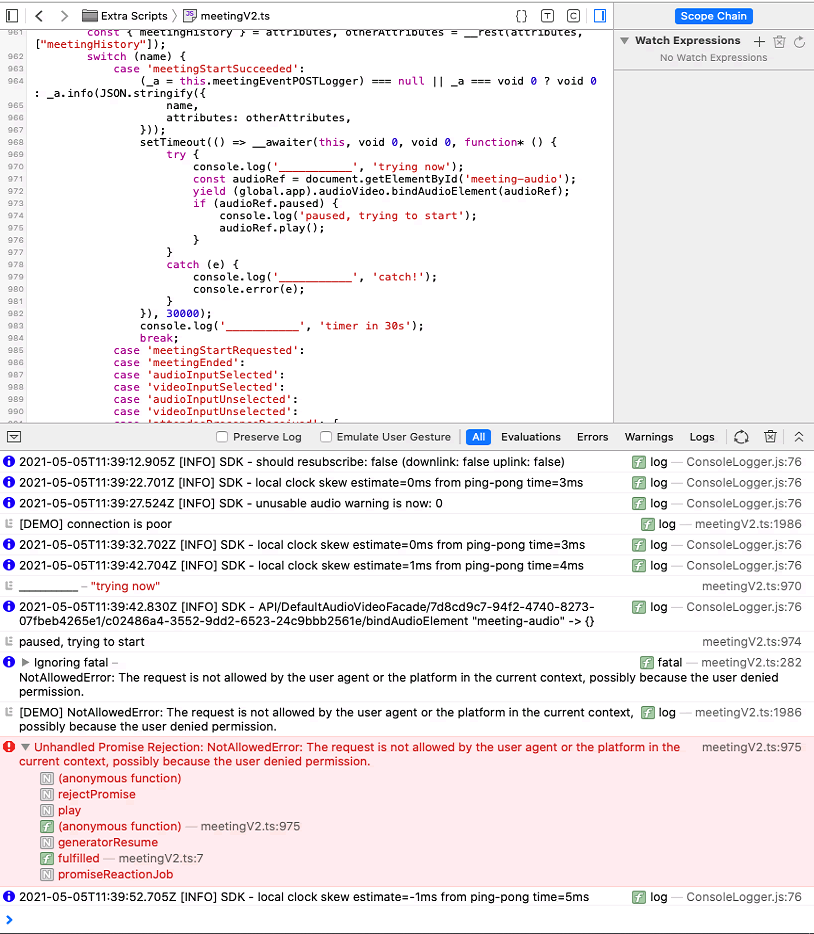Click the Scope Chain button
The width and height of the screenshot is (814, 934).
[713, 15]
